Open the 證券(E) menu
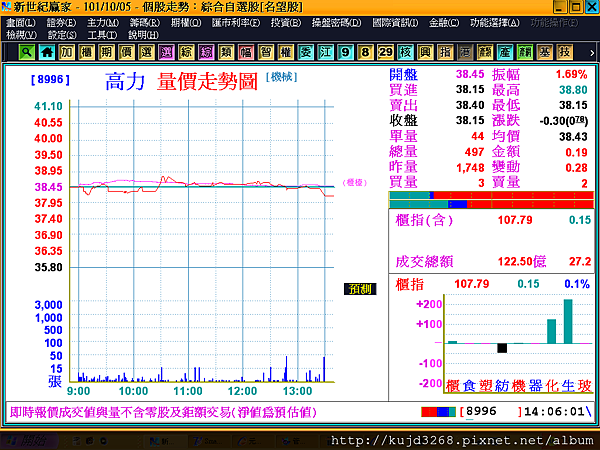600x450 pixels. (61, 23)
